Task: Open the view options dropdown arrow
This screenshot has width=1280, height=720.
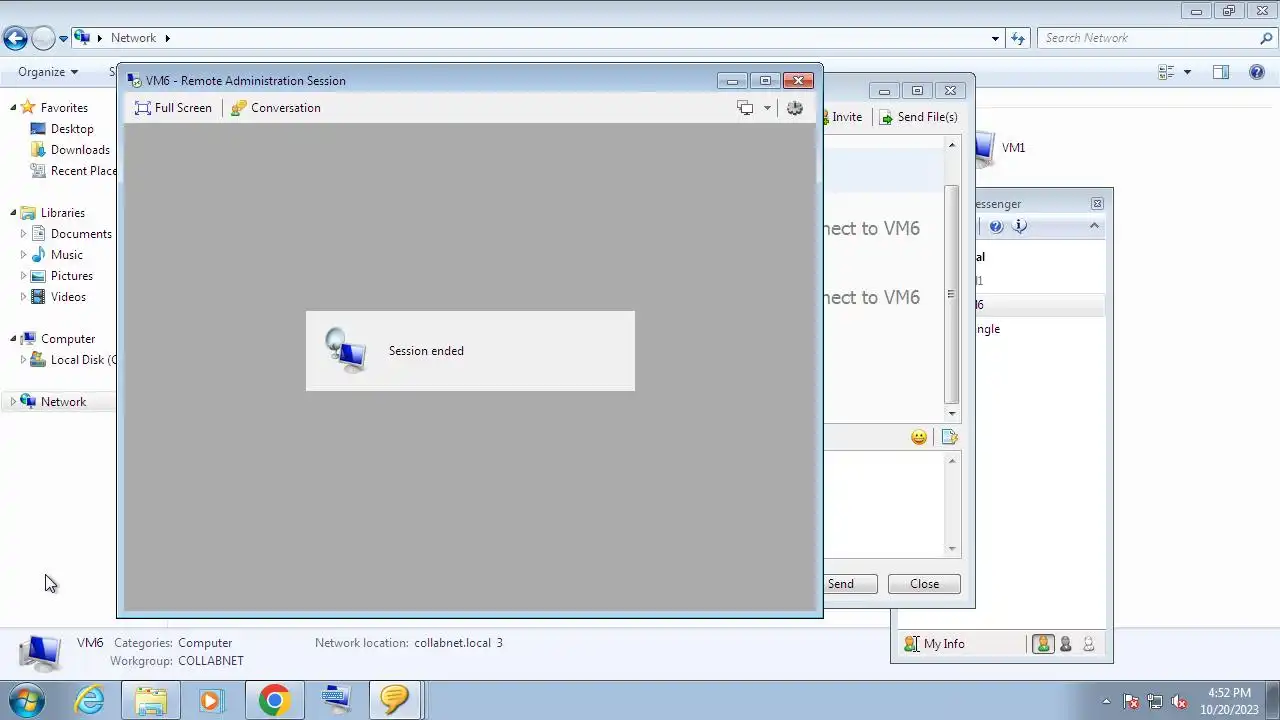Action: click(x=1187, y=72)
